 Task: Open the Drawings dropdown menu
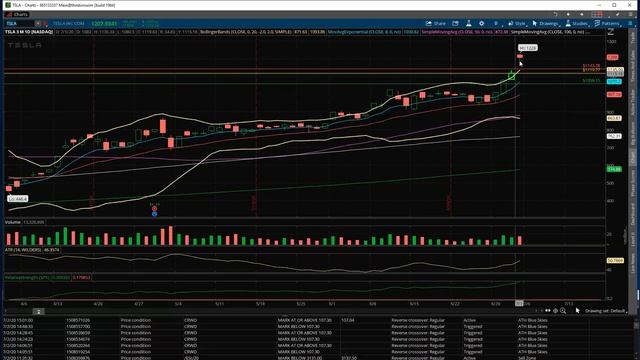coord(546,24)
